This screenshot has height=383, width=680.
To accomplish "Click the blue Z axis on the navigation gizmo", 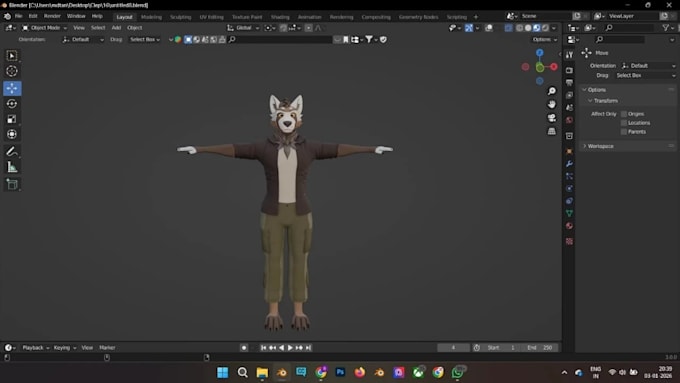I will [x=539, y=53].
